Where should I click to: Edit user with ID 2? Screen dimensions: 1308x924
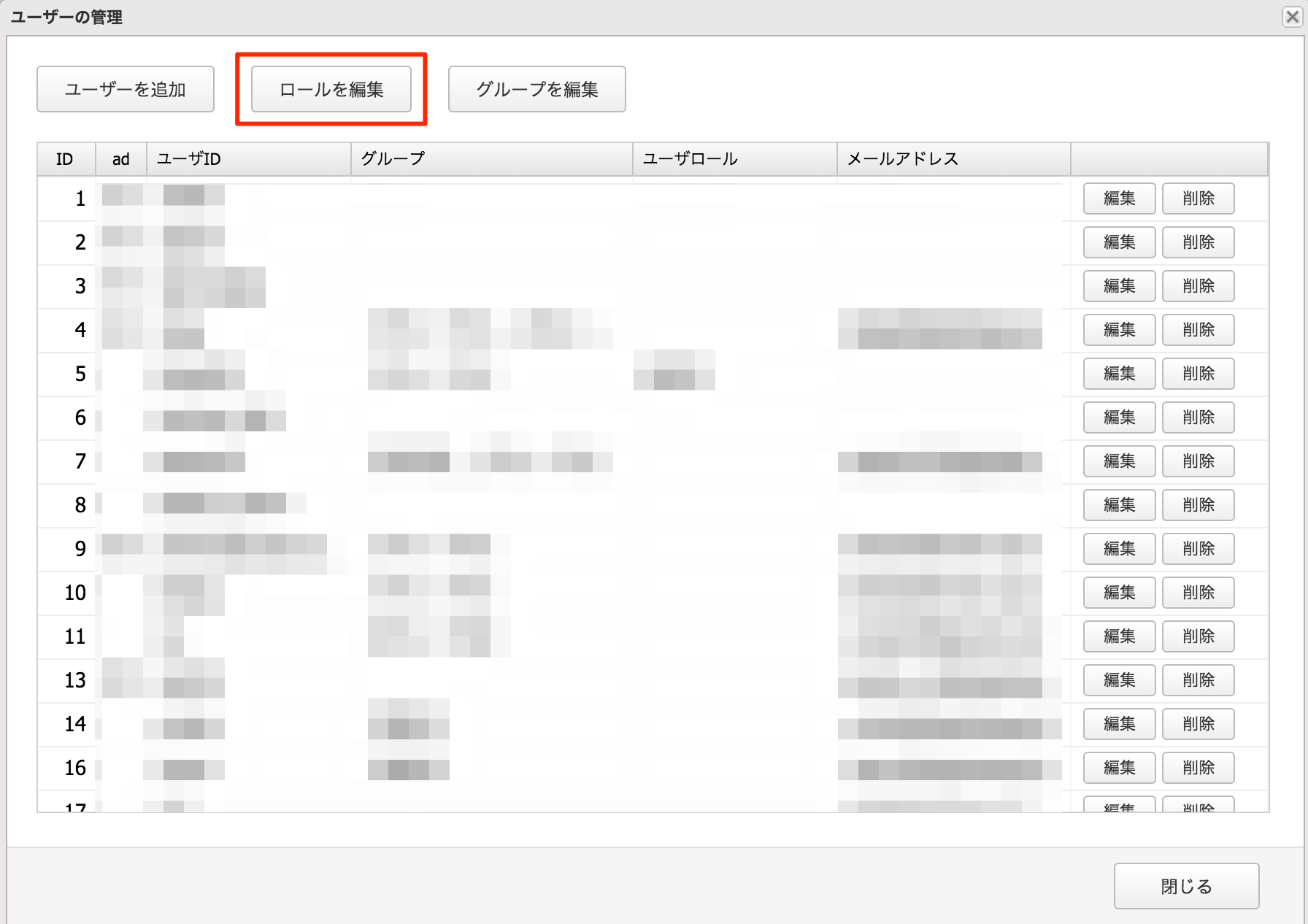1120,242
